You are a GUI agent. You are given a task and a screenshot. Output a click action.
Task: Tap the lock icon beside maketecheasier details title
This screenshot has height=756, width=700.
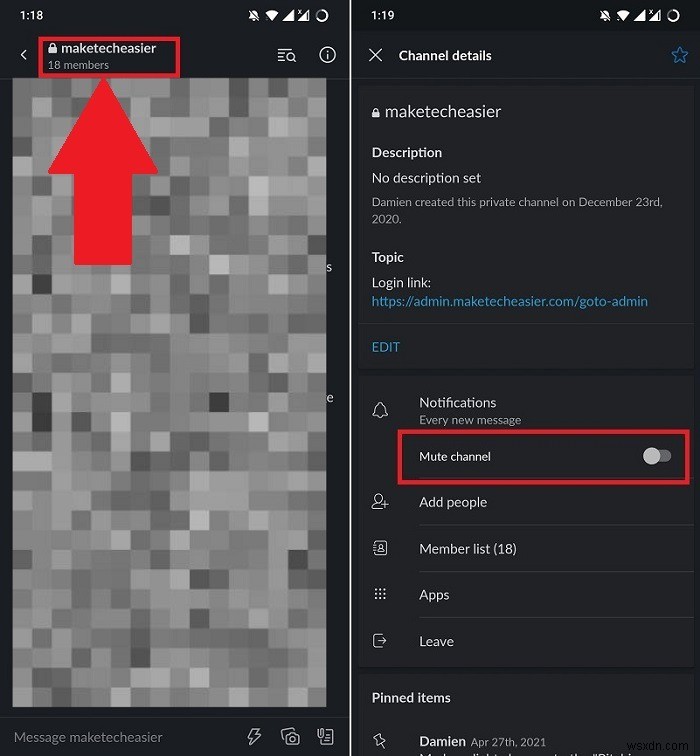tap(376, 113)
